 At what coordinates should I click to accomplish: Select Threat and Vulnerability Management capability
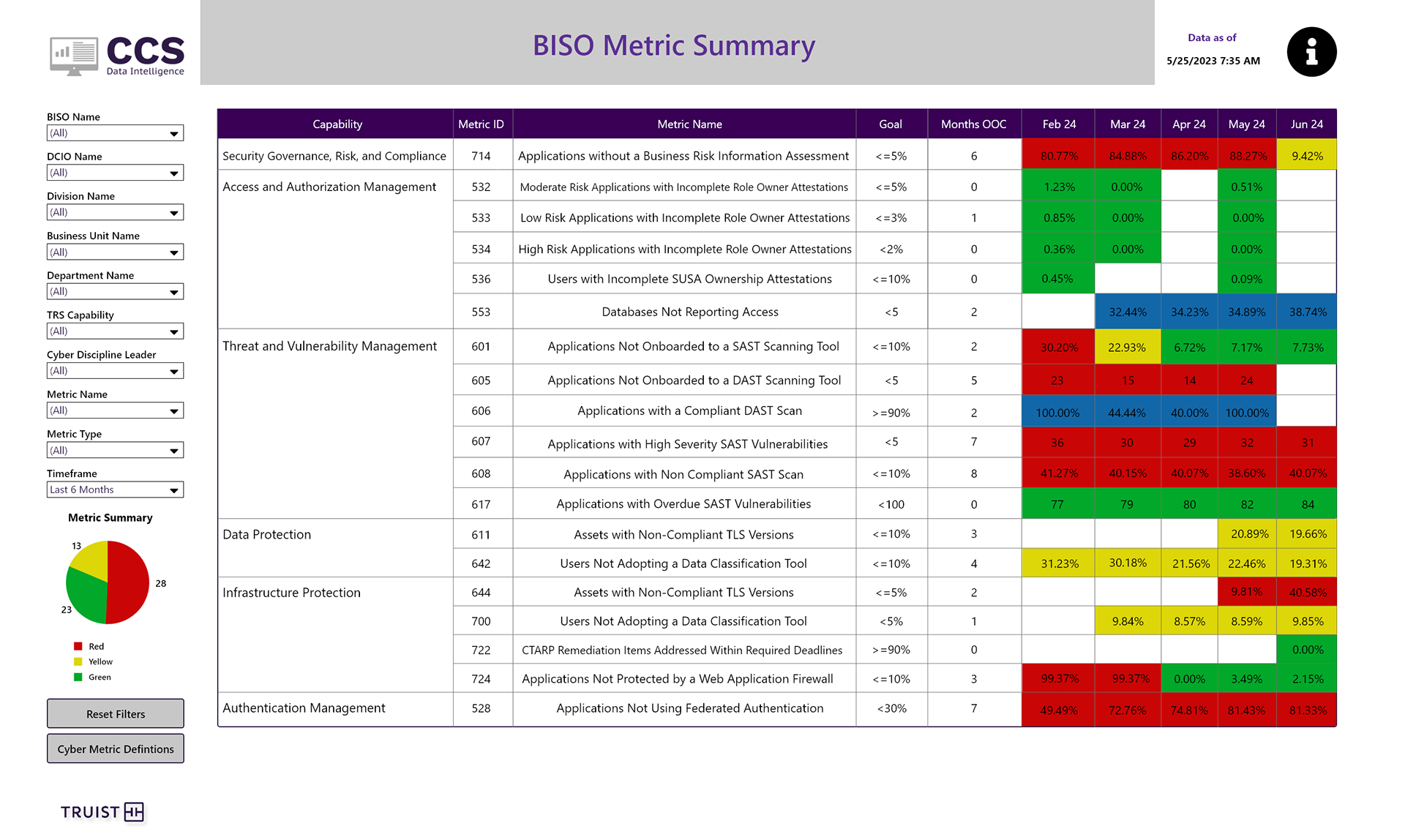329,346
